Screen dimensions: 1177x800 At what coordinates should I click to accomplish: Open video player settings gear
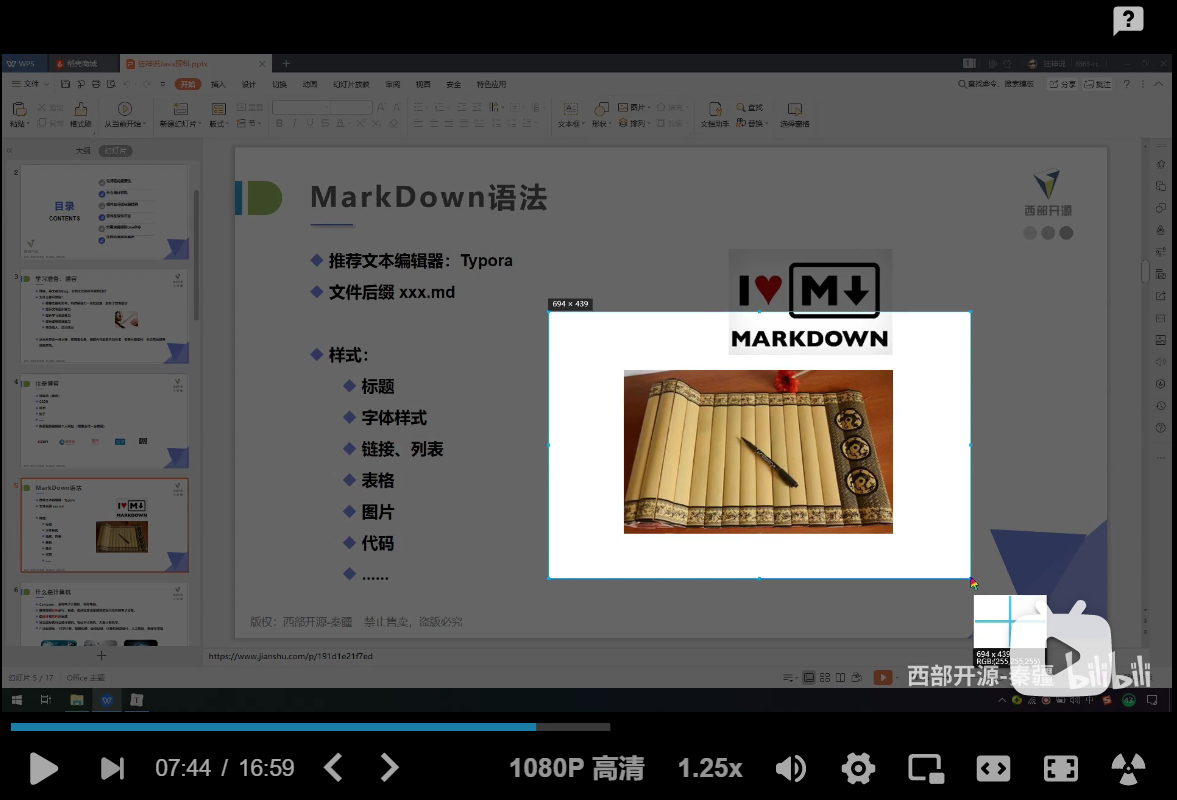point(858,768)
